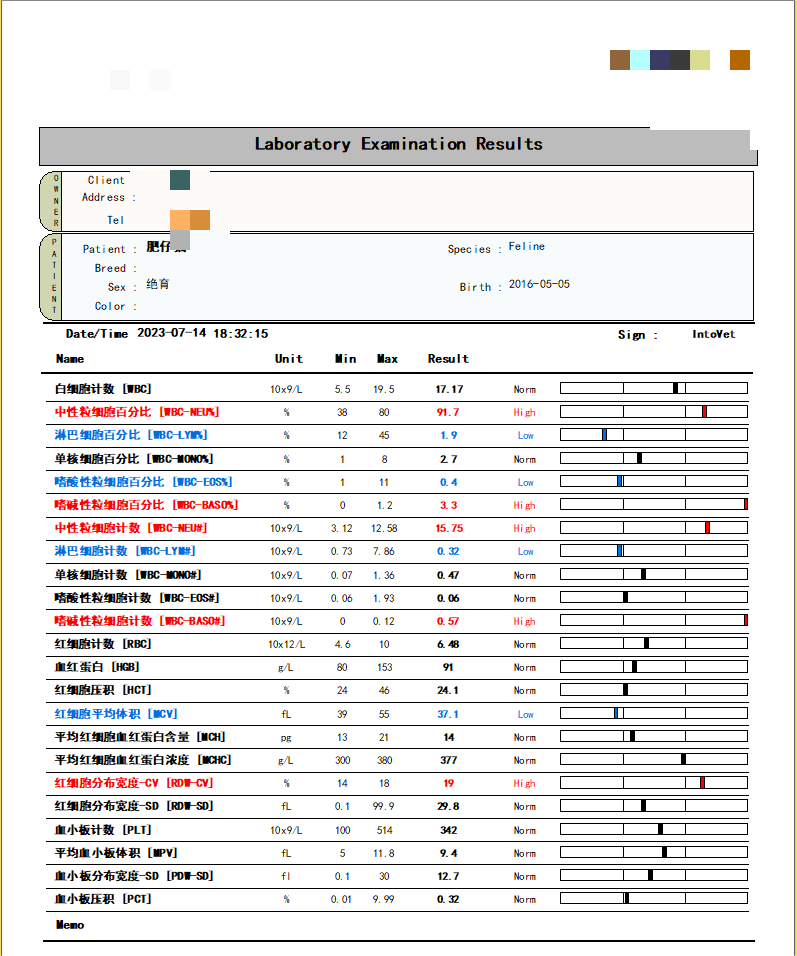Viewport: 797px width, 956px height.
Task: Select the PLT row result 342
Action: [x=449, y=830]
